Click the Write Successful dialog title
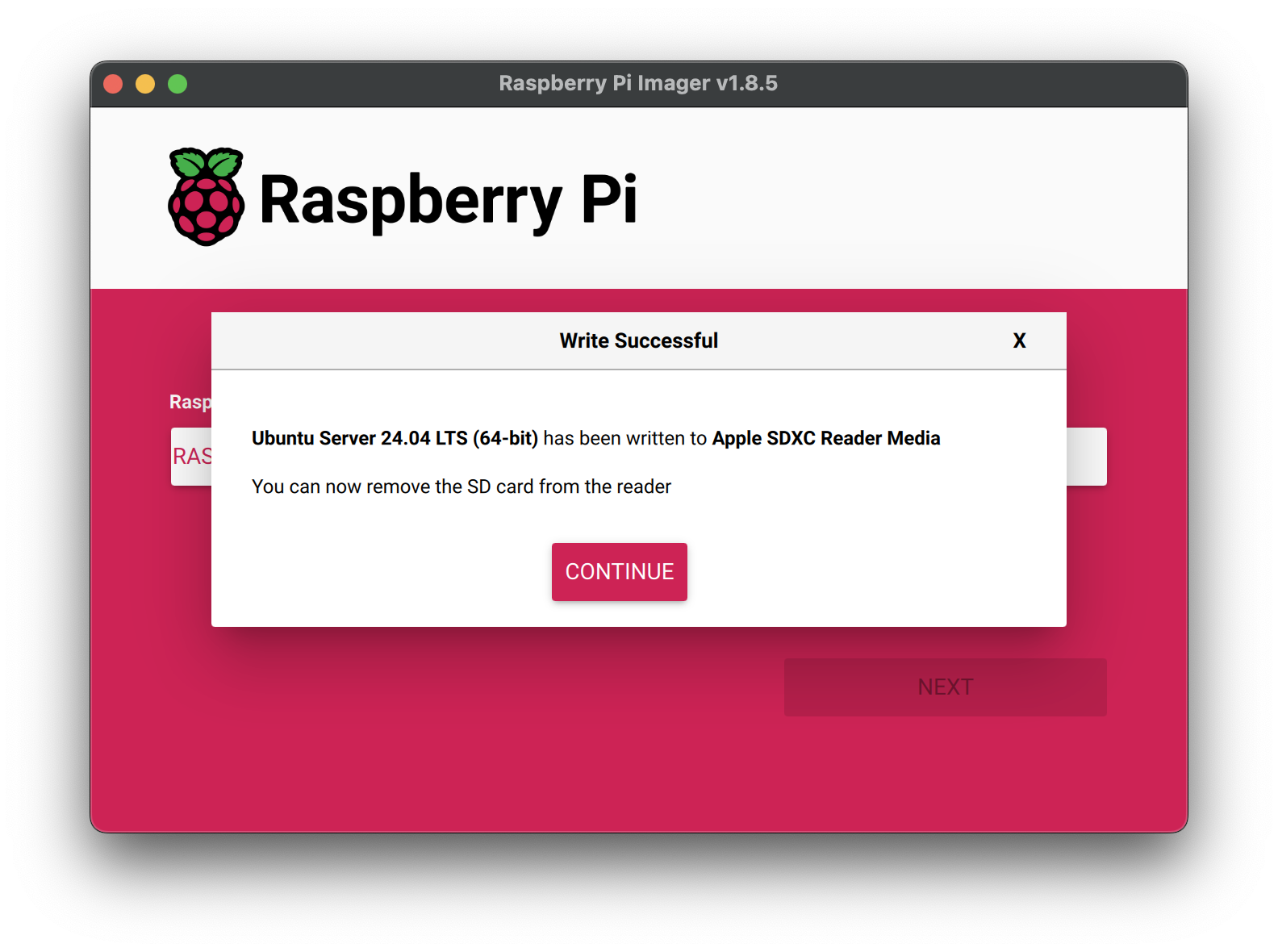The width and height of the screenshot is (1278, 952). [638, 340]
